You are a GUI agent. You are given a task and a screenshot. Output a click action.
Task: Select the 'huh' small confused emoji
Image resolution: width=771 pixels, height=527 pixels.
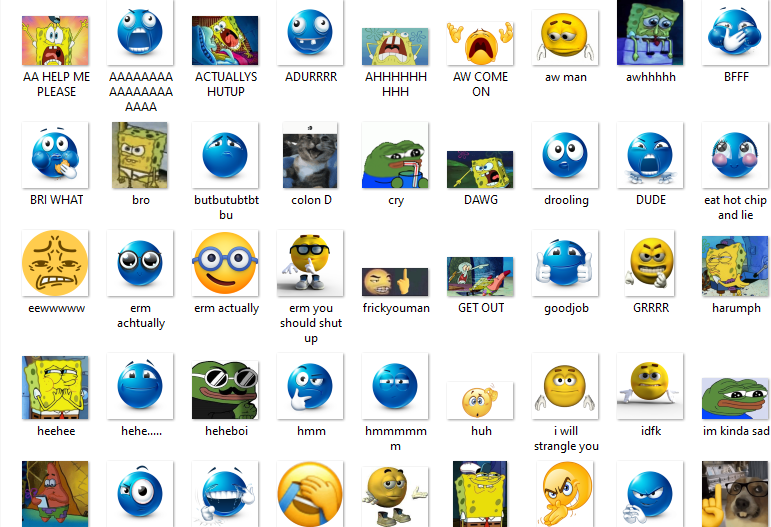coord(480,401)
